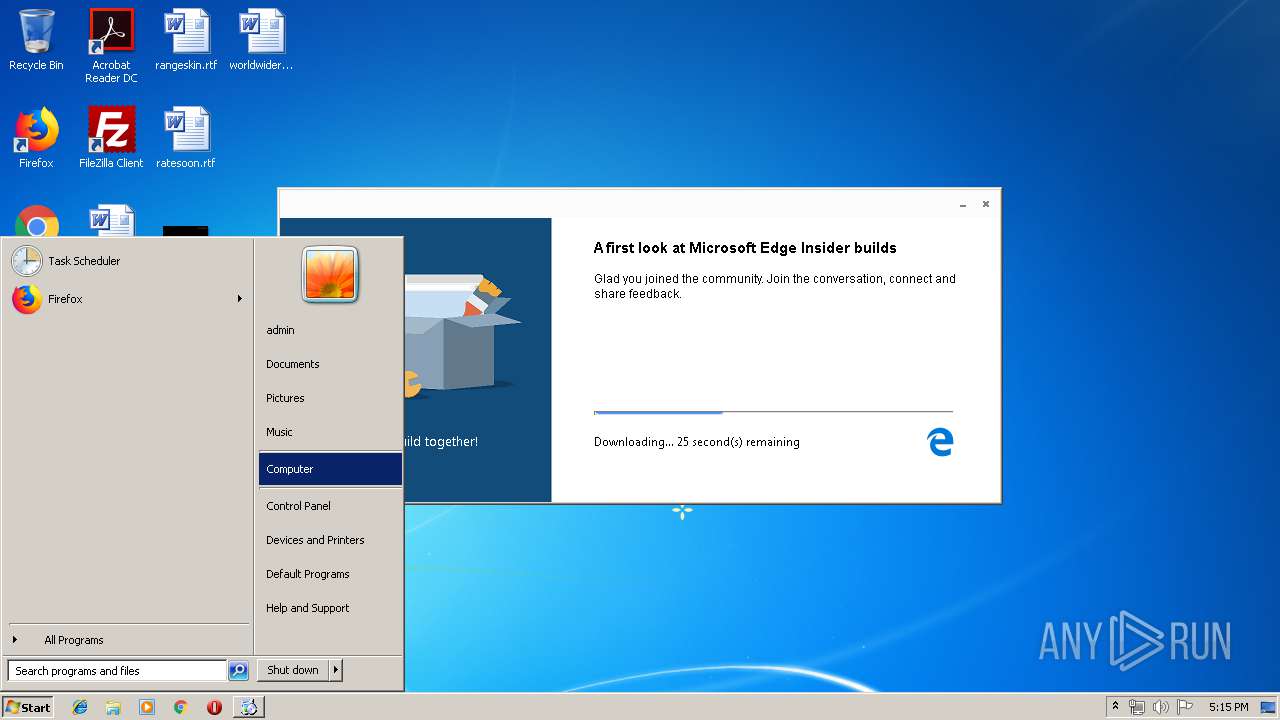
Task: Select the rangeskin.rtf desktop file
Action: coord(186,40)
